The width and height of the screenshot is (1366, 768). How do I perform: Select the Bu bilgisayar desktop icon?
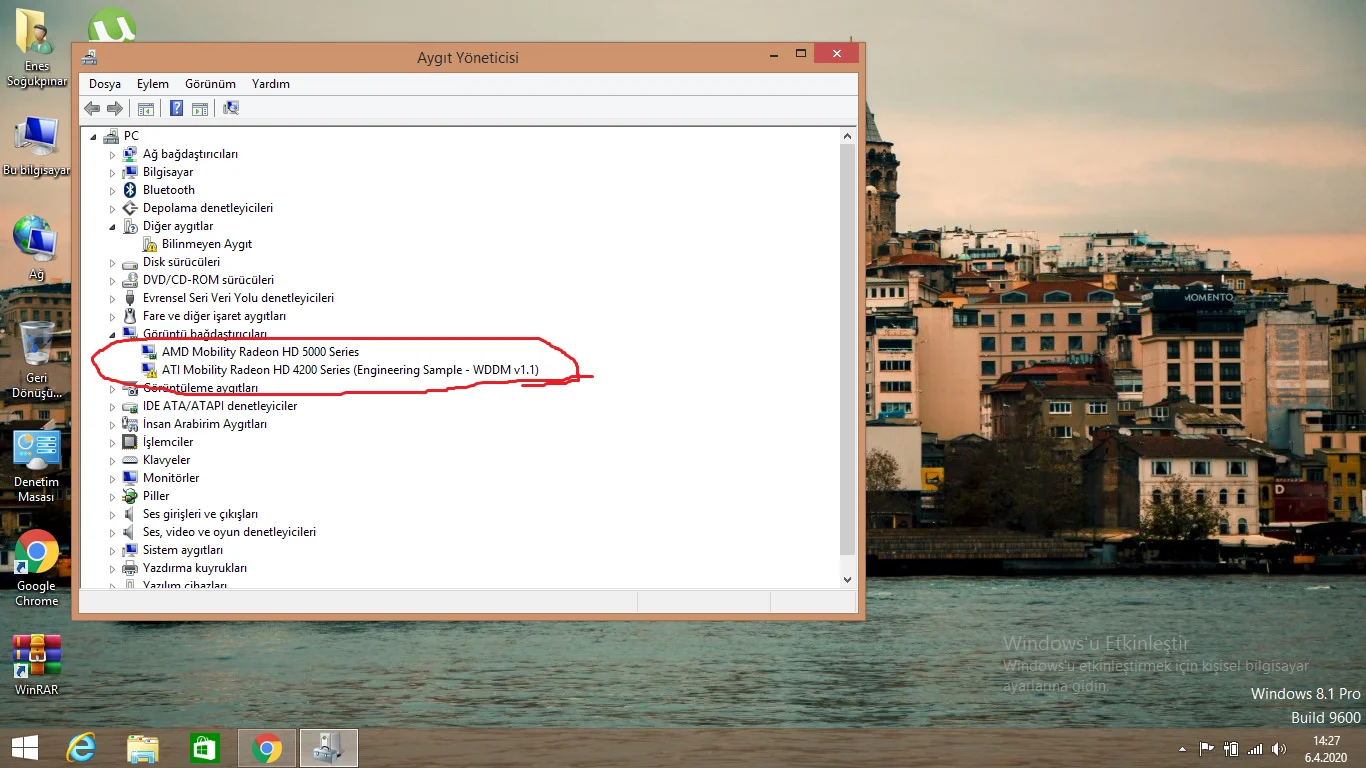(37, 146)
